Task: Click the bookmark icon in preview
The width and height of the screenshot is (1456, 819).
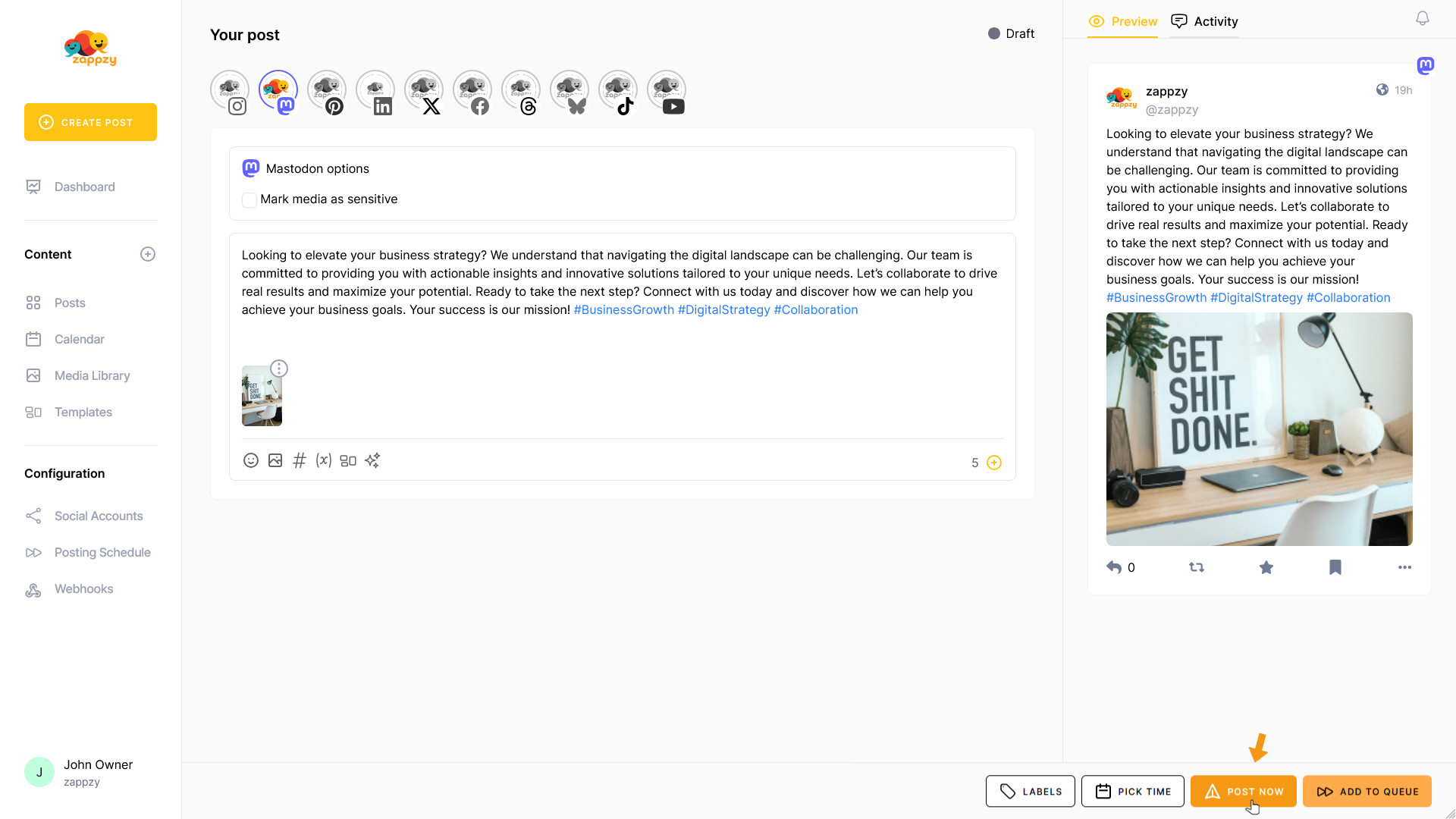Action: (x=1335, y=567)
